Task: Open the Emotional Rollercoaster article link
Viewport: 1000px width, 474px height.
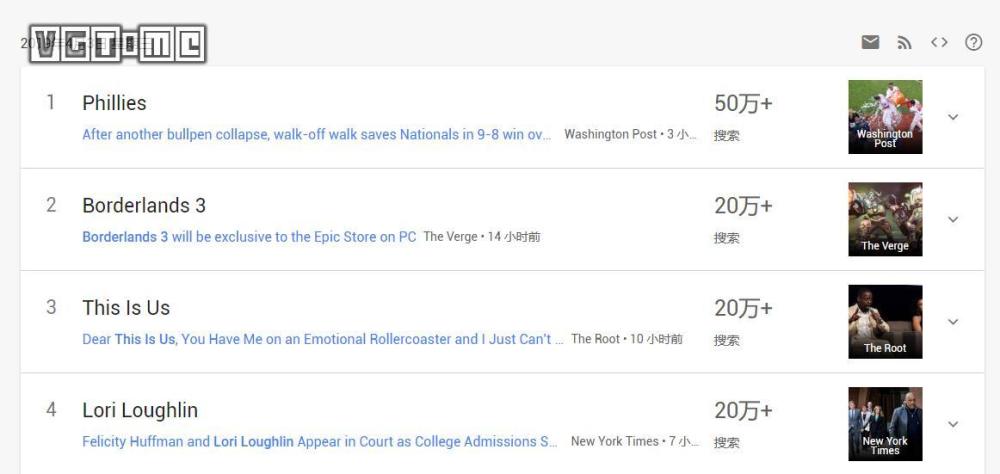Action: (x=322, y=339)
